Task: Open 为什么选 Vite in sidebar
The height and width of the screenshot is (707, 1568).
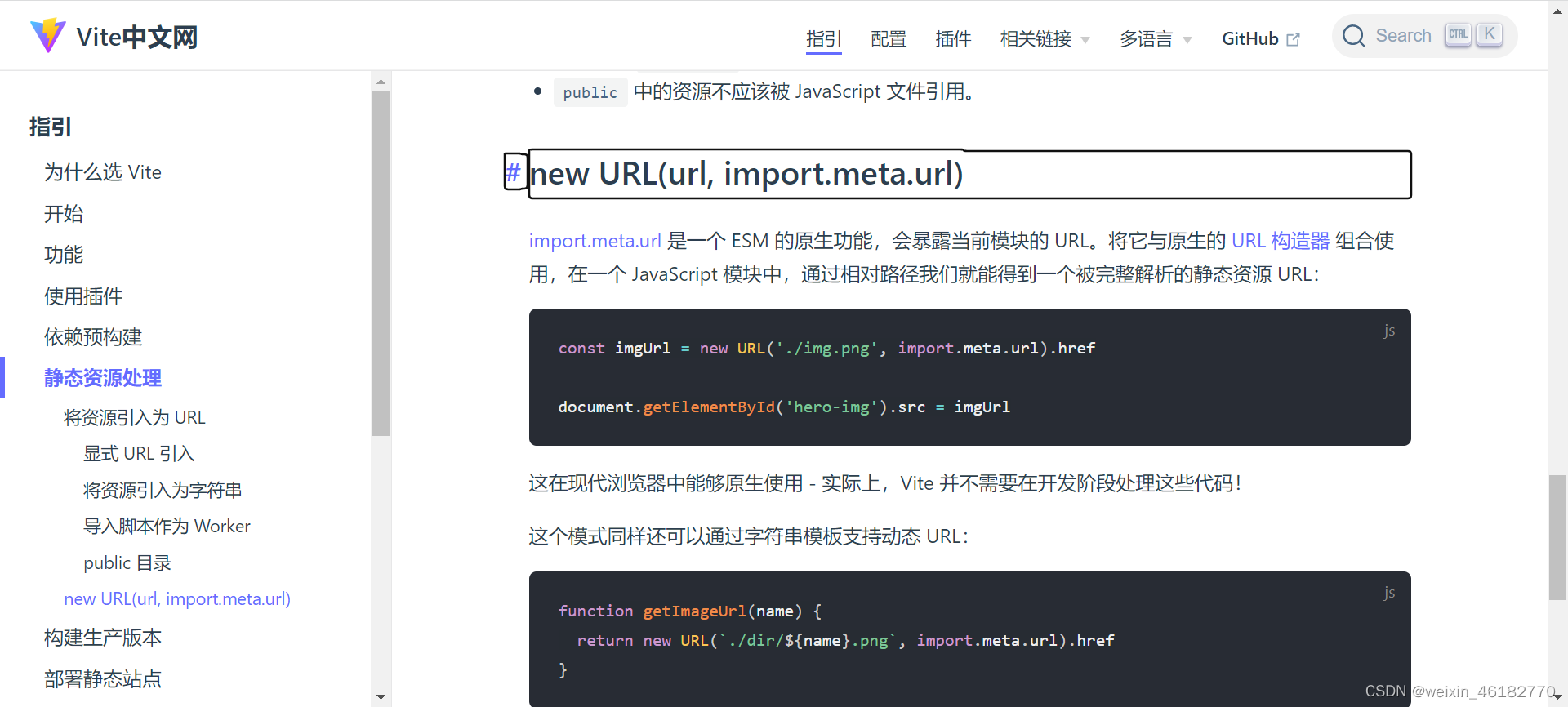Action: point(103,172)
